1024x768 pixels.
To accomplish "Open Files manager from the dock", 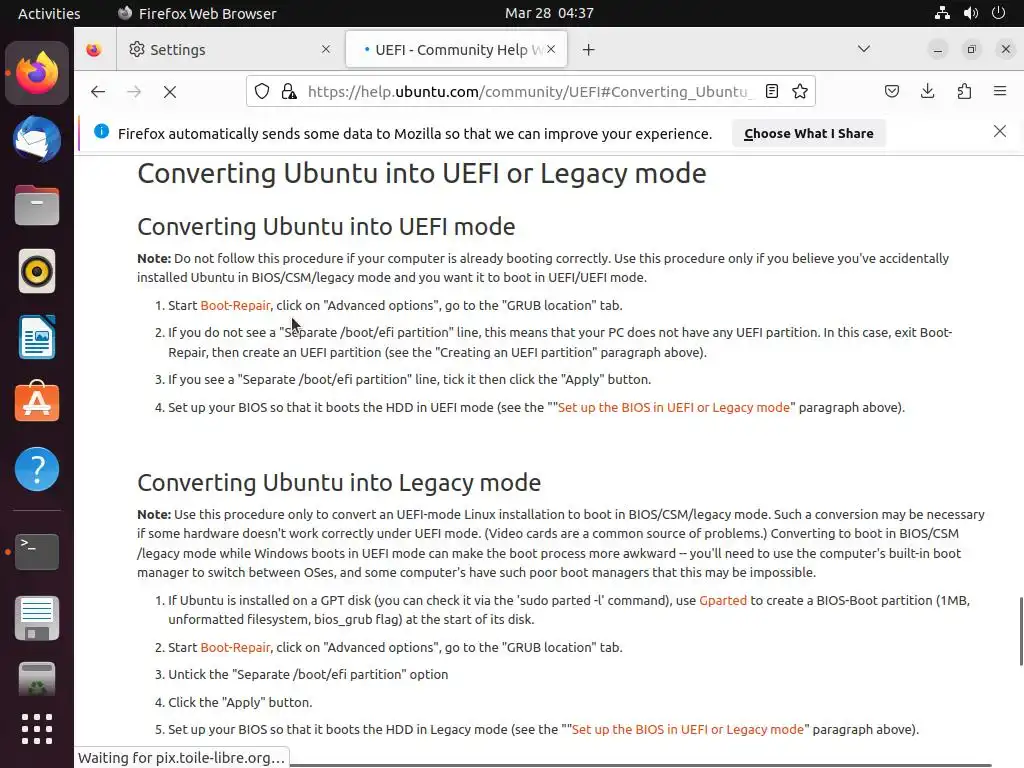I will point(37,205).
